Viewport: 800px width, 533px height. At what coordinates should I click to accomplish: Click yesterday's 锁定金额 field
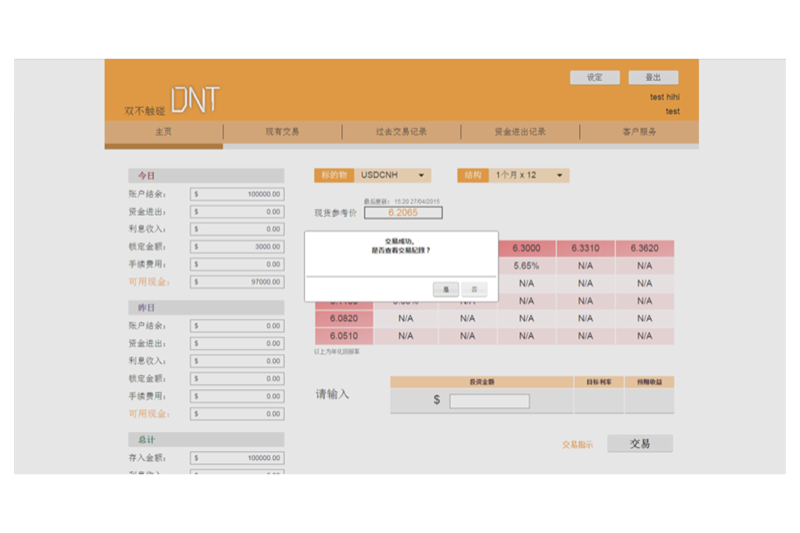tap(237, 379)
